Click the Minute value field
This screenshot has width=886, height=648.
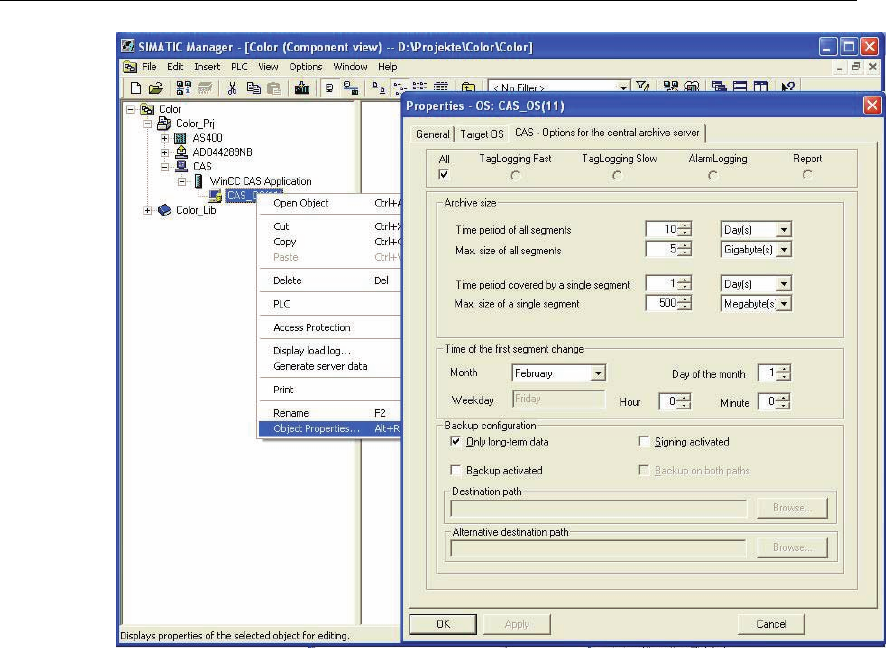[768, 402]
